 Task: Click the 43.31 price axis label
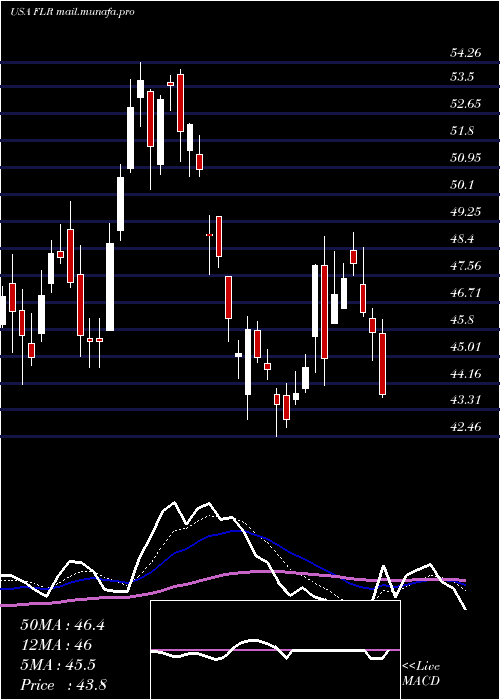466,400
